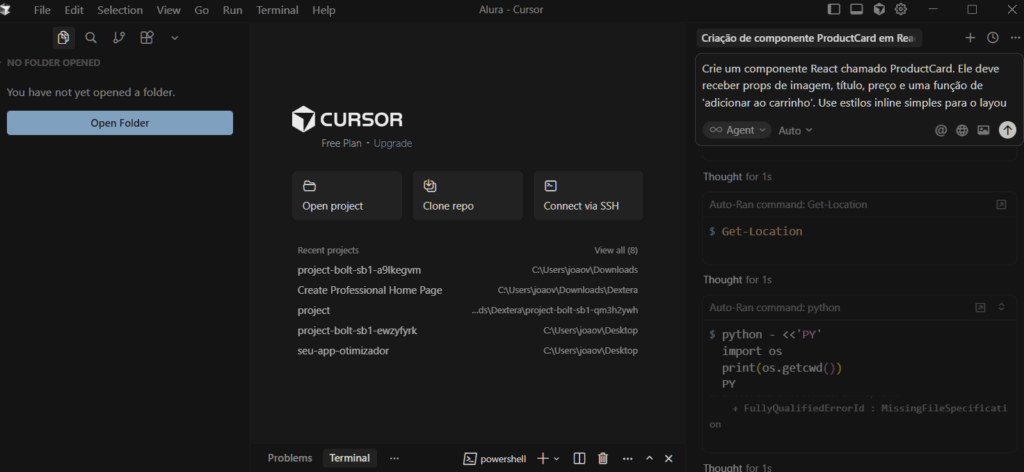Open Cursor settings gear icon

point(901,9)
